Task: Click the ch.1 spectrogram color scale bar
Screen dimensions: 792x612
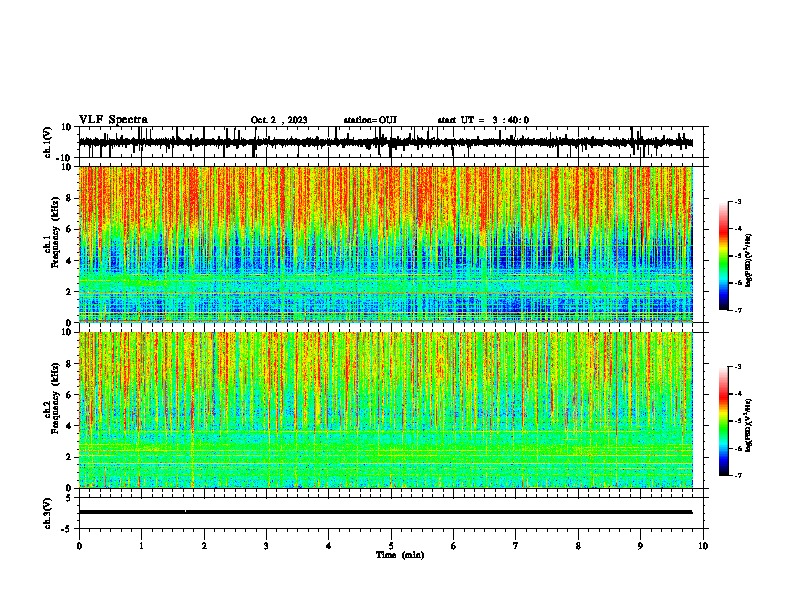Action: 724,256
